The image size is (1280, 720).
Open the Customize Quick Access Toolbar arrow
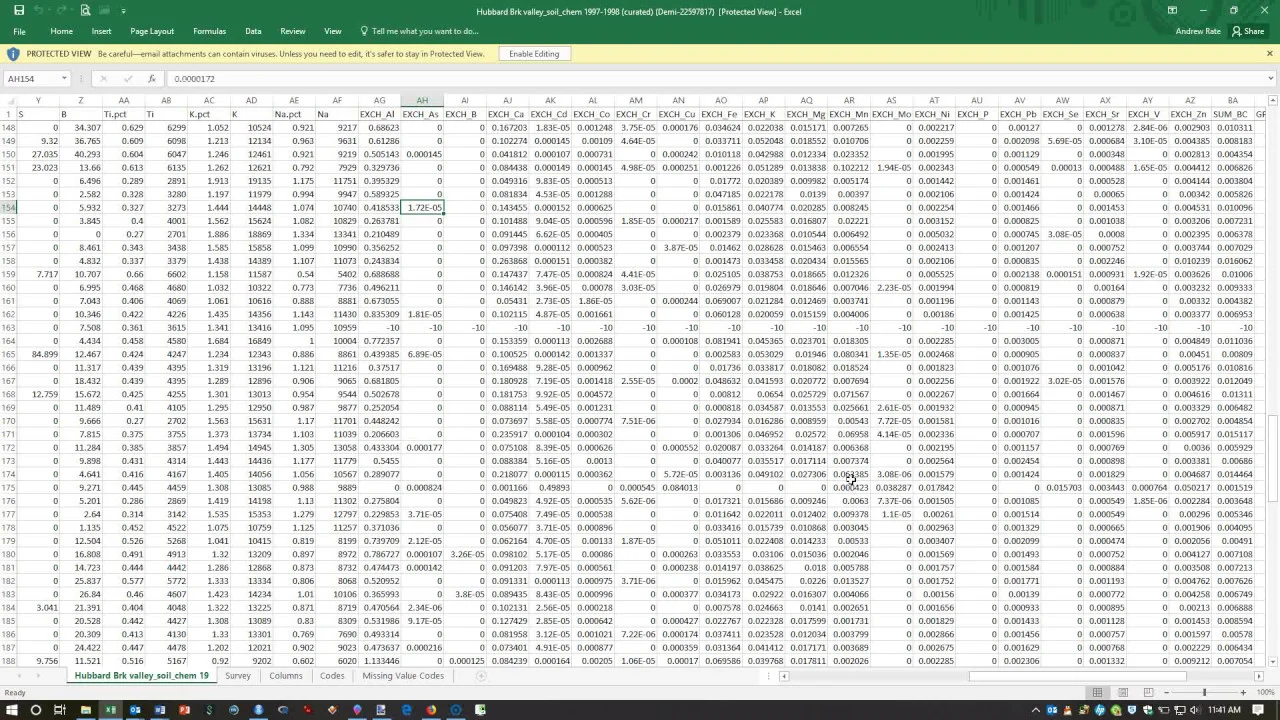click(124, 11)
